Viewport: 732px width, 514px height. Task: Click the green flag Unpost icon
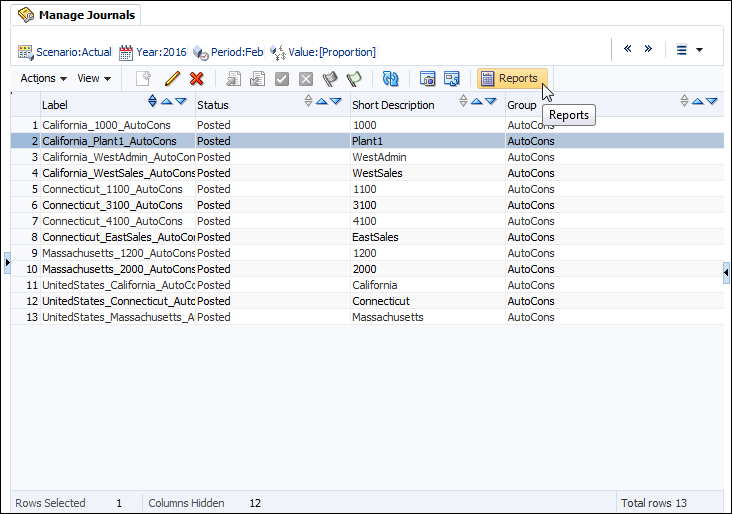(x=354, y=78)
